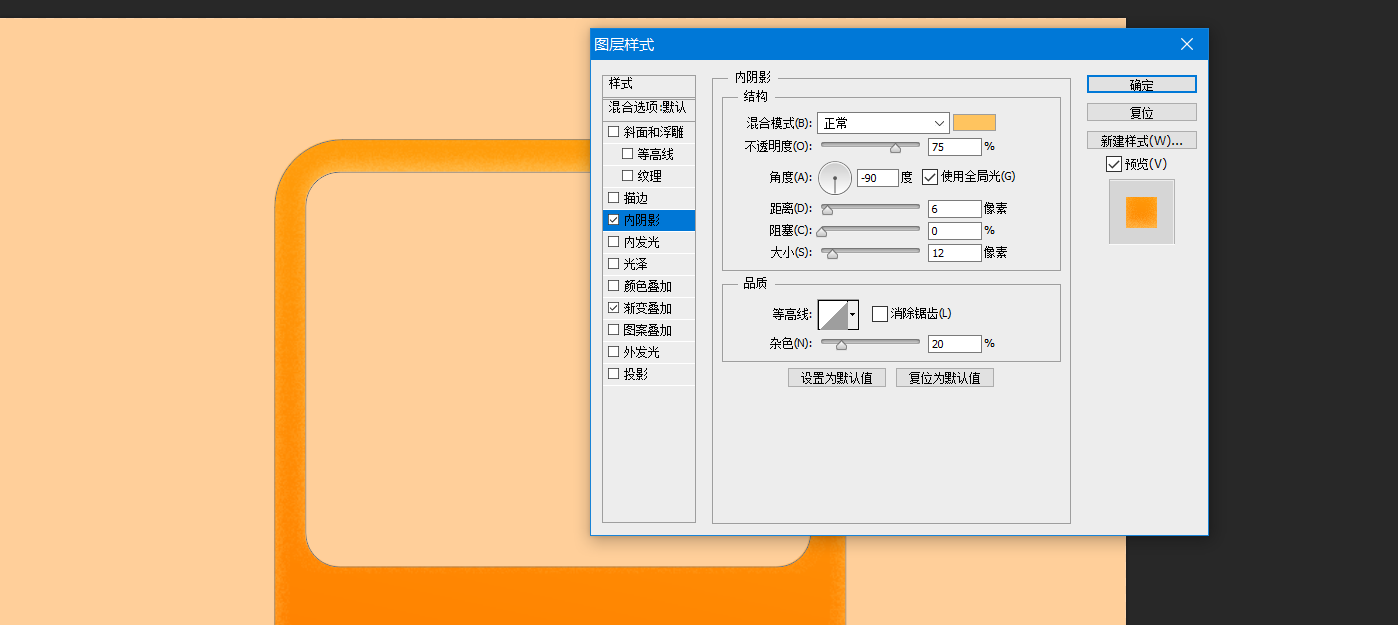Enable the 等高线 sub-style checkbox
The height and width of the screenshot is (625, 1398).
pyautogui.click(x=628, y=154)
